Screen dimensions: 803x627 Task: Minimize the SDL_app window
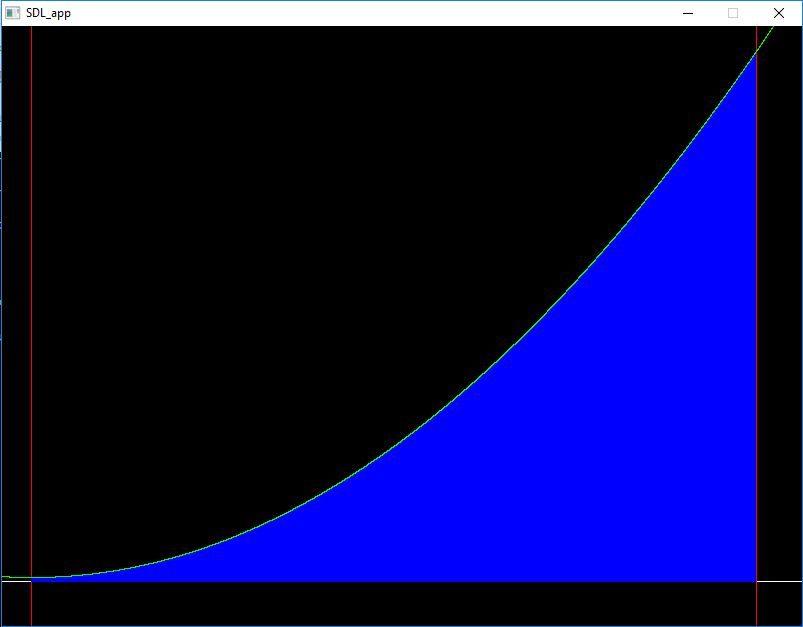688,13
